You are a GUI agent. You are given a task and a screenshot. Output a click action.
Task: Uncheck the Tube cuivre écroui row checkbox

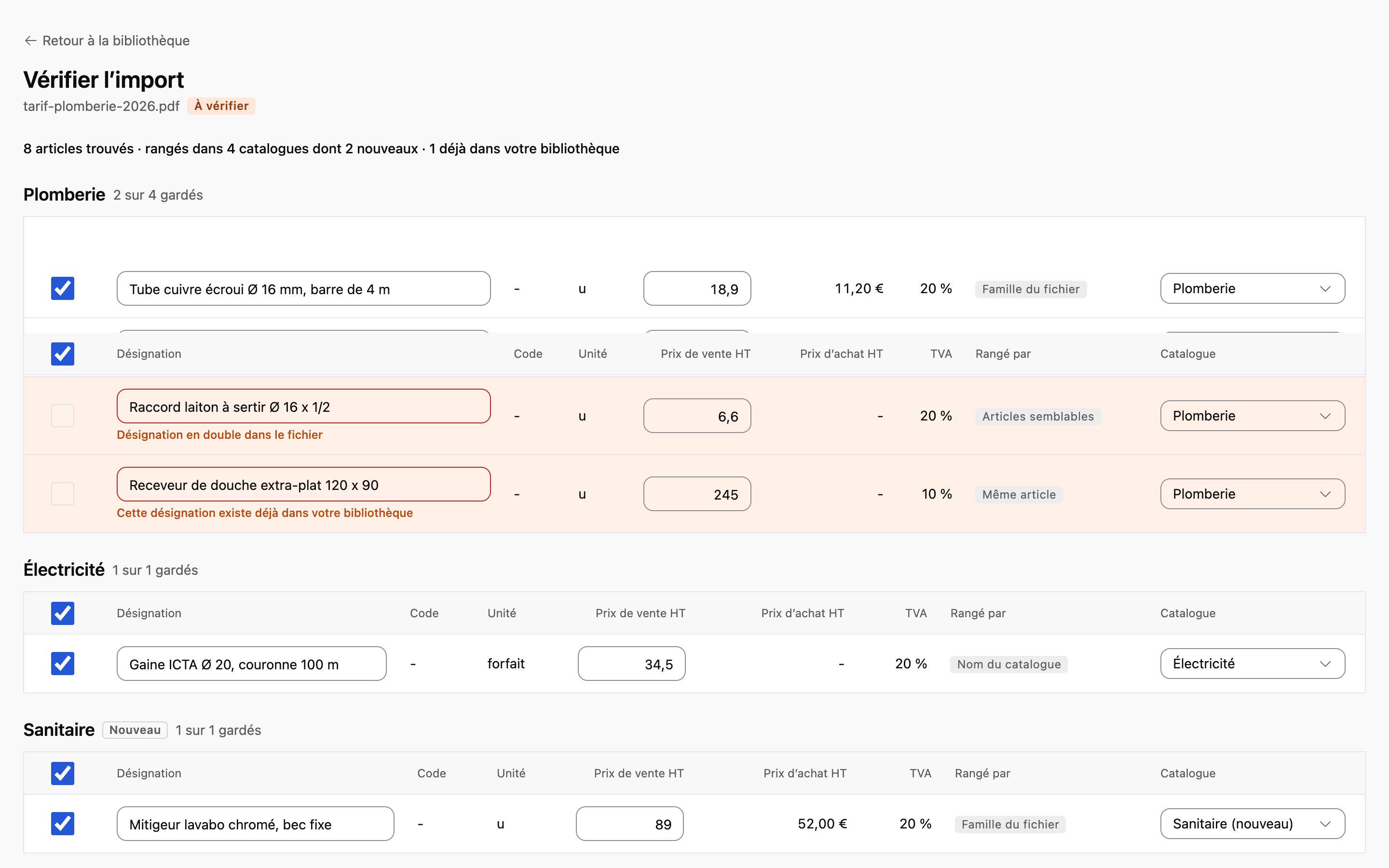(x=63, y=288)
